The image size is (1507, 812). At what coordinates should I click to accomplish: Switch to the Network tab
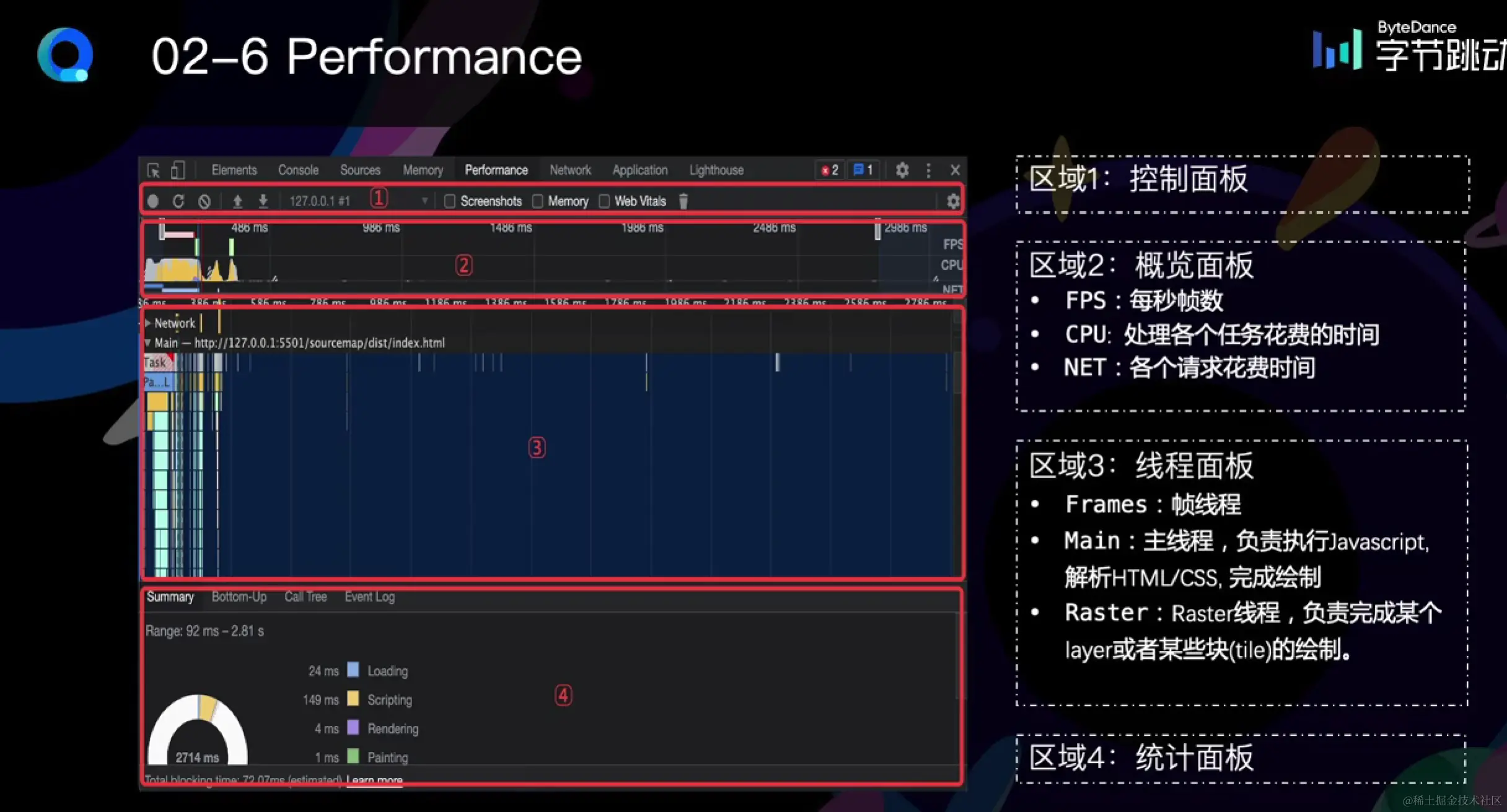[x=570, y=170]
